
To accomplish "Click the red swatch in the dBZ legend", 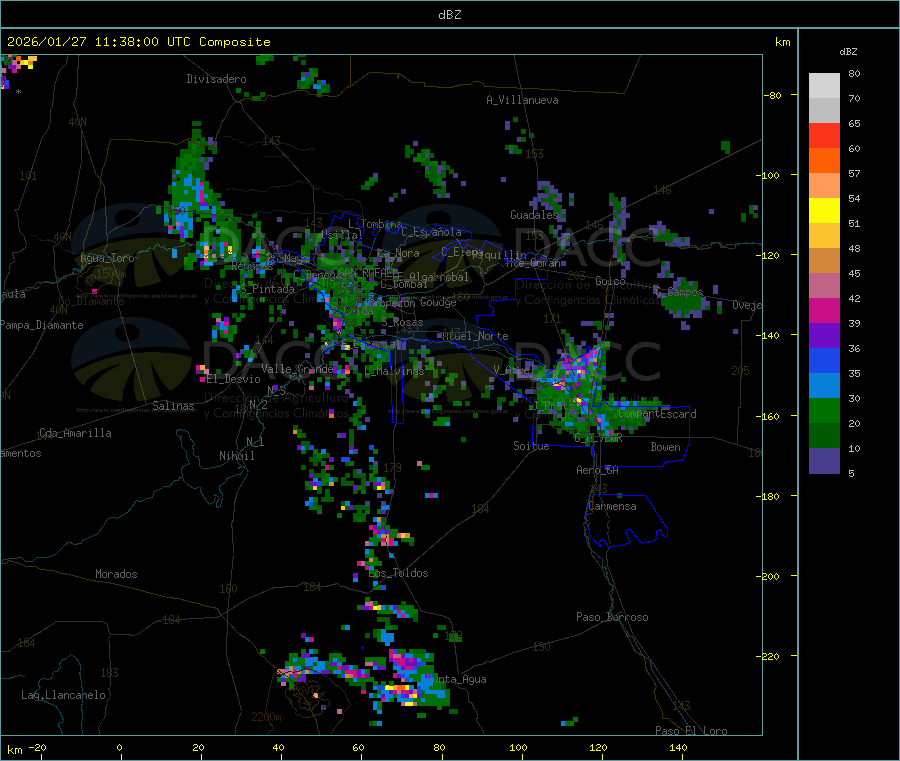I will 824,135.
